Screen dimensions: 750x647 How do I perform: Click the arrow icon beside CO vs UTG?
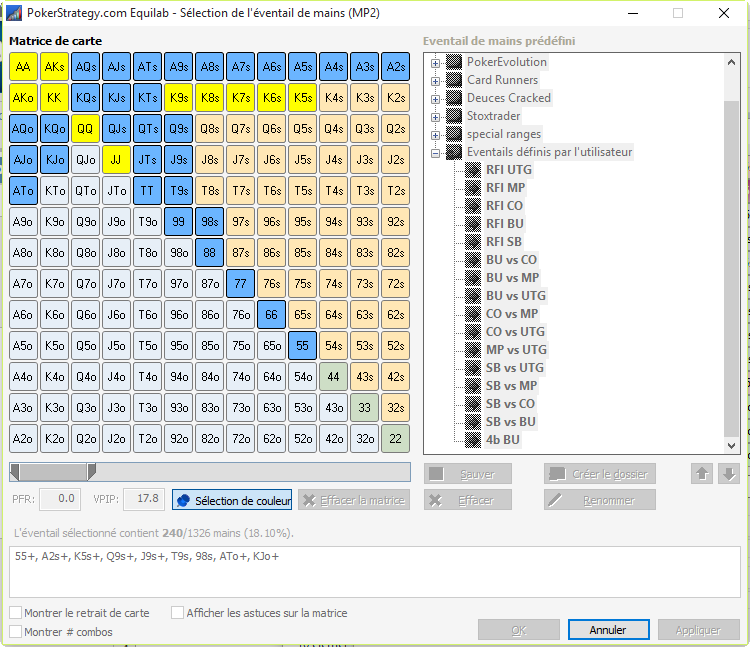point(473,332)
